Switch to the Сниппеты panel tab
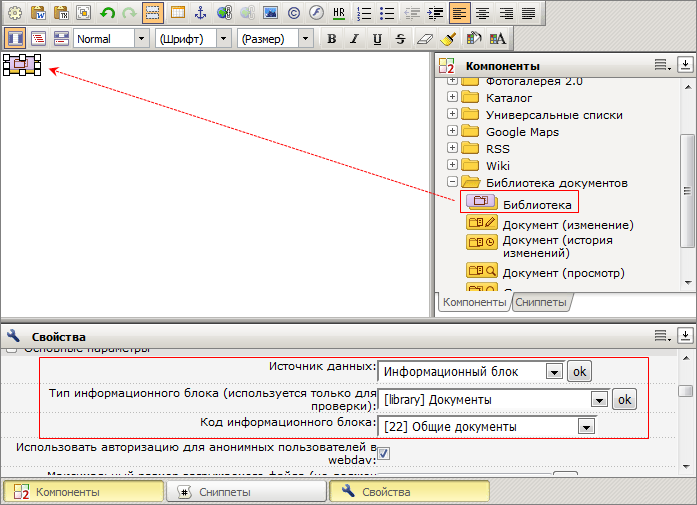 540,302
